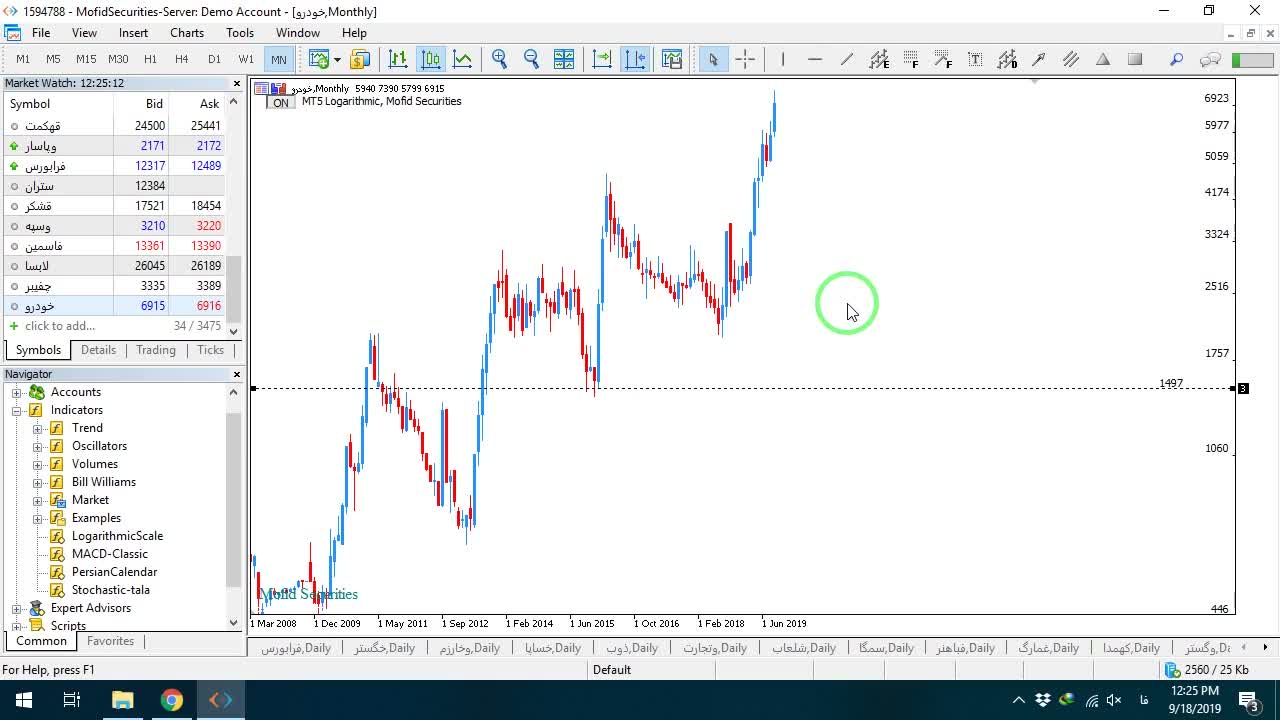The image size is (1280, 720).
Task: Select the Horizontal Line drawing tool
Action: 815,59
